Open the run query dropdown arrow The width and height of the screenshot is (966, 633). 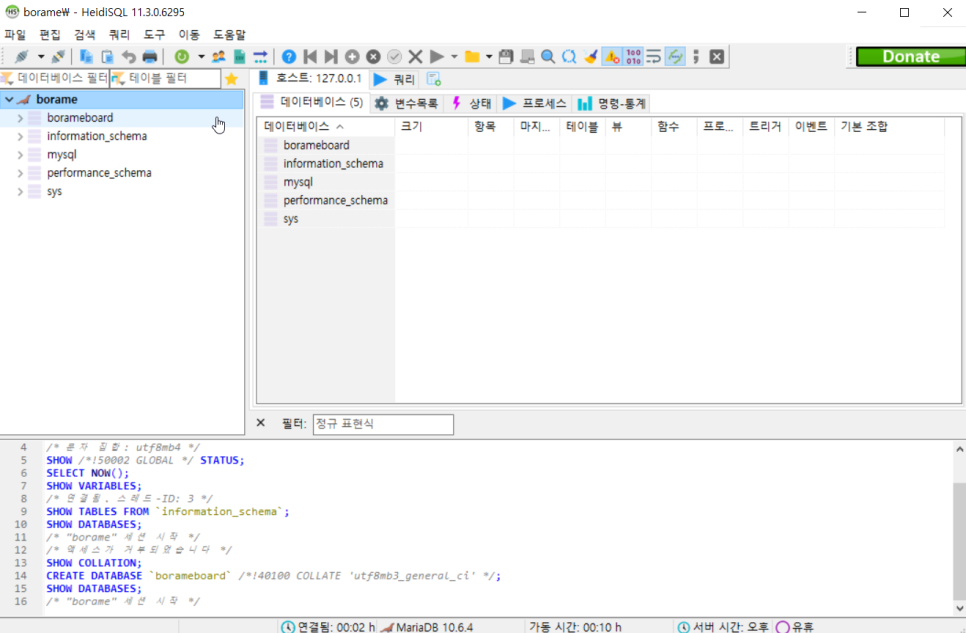point(455,57)
